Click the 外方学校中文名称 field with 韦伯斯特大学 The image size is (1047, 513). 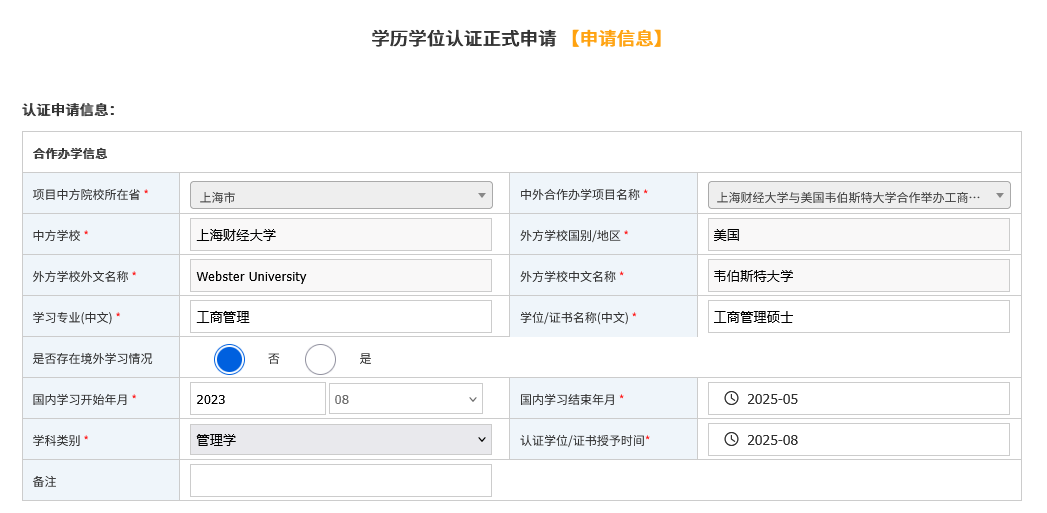[x=858, y=276]
